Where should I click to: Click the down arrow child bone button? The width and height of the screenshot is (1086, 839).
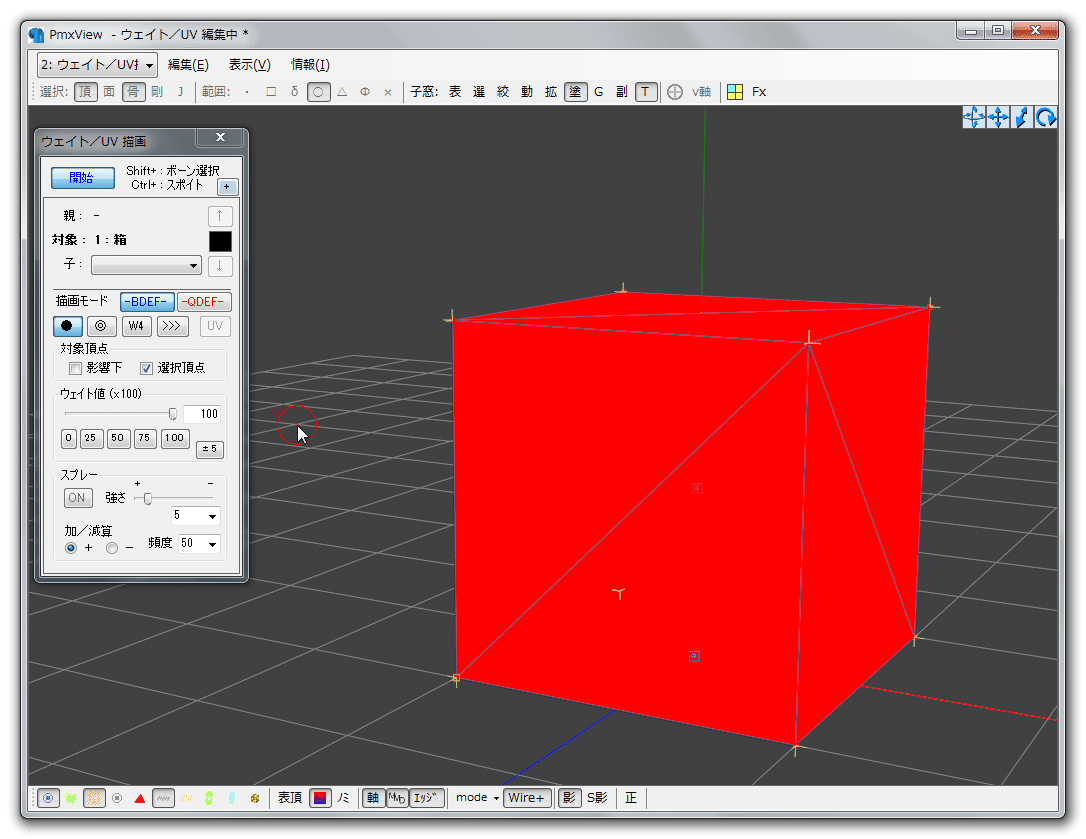click(220, 265)
